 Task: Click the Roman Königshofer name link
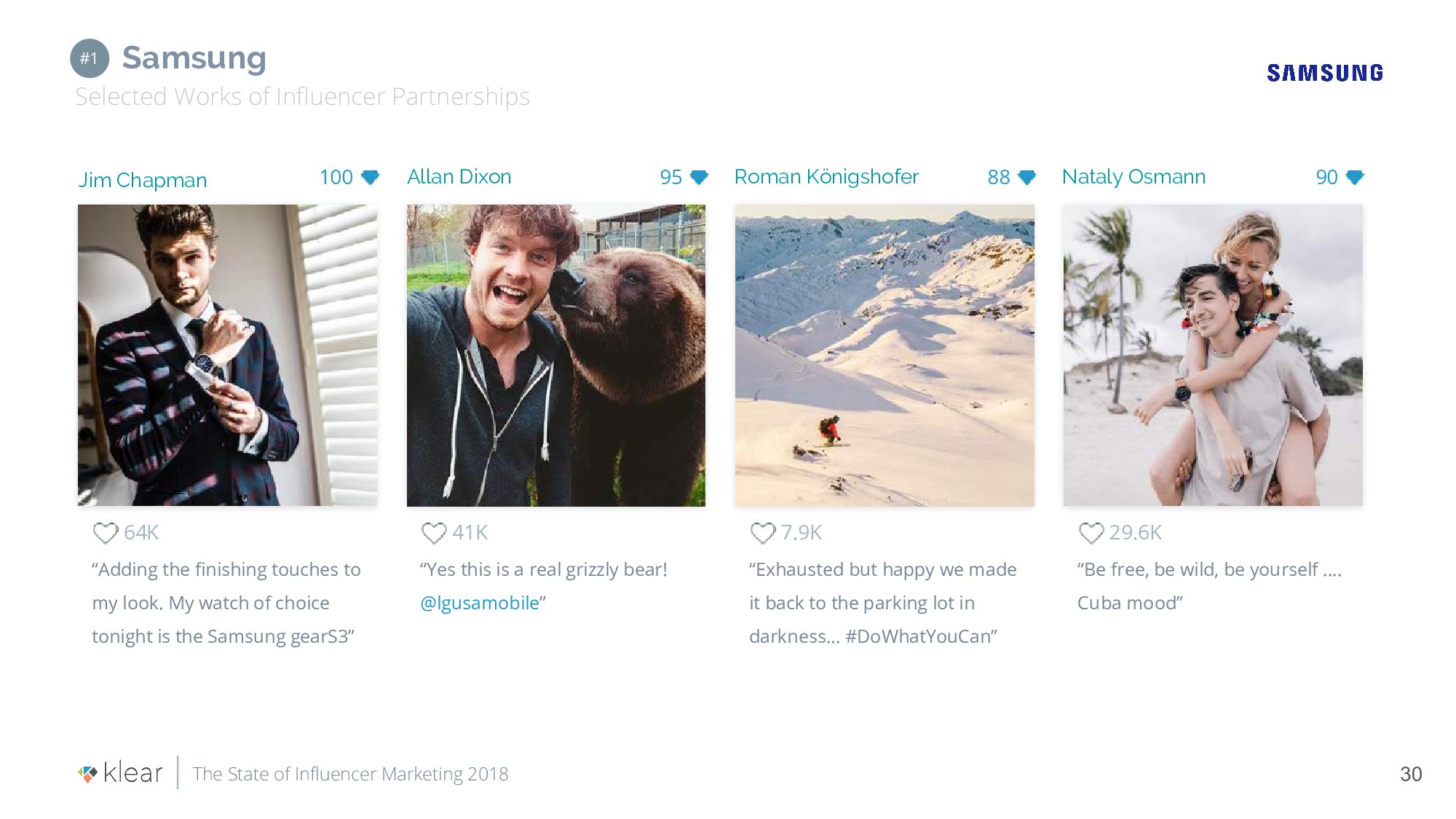tap(826, 177)
